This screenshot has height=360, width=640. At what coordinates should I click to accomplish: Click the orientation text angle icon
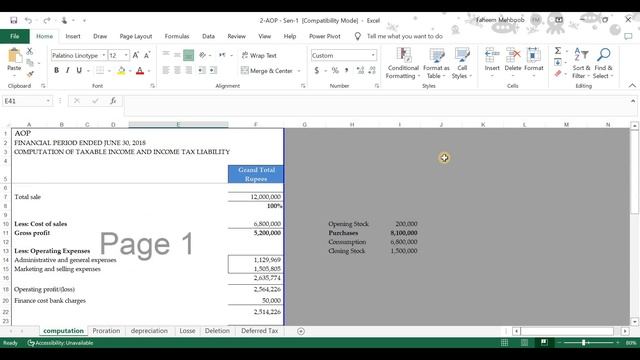pyautogui.click(x=203, y=55)
